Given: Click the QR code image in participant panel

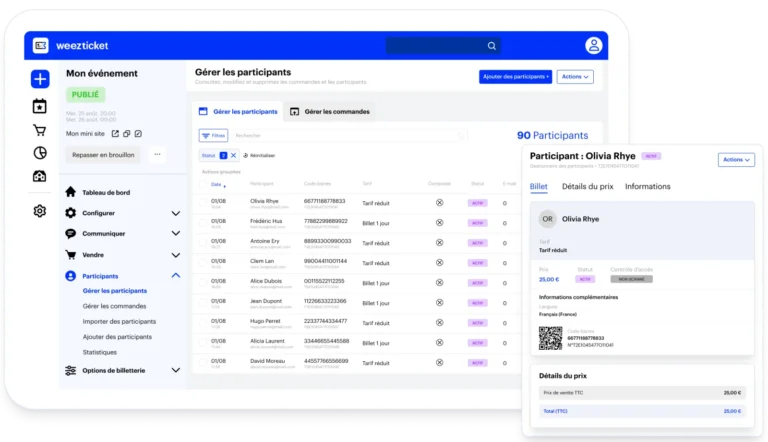Looking at the screenshot, I should pos(551,338).
